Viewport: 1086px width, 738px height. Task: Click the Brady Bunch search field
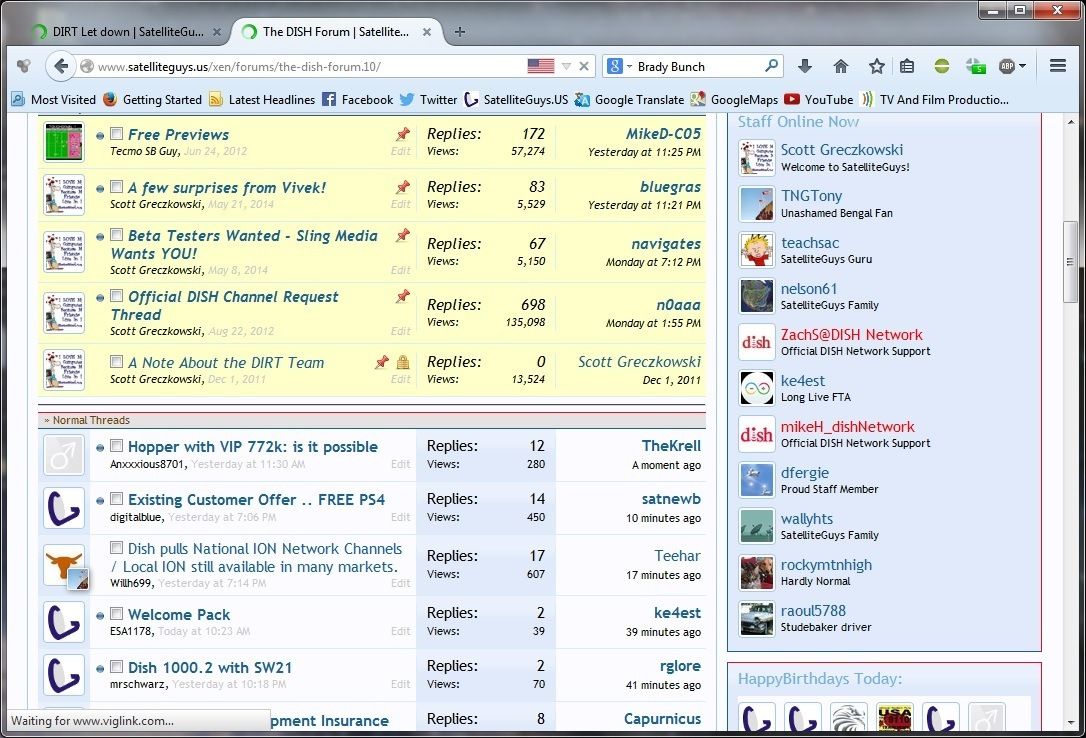pyautogui.click(x=697, y=66)
